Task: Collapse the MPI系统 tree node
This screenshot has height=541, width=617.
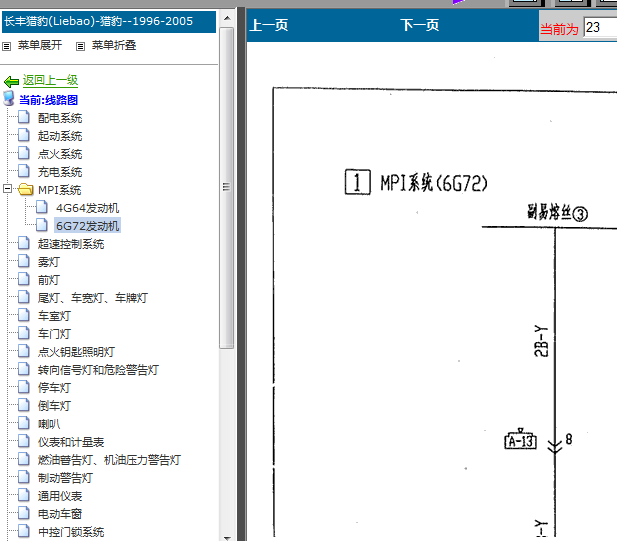Action: (x=7, y=188)
